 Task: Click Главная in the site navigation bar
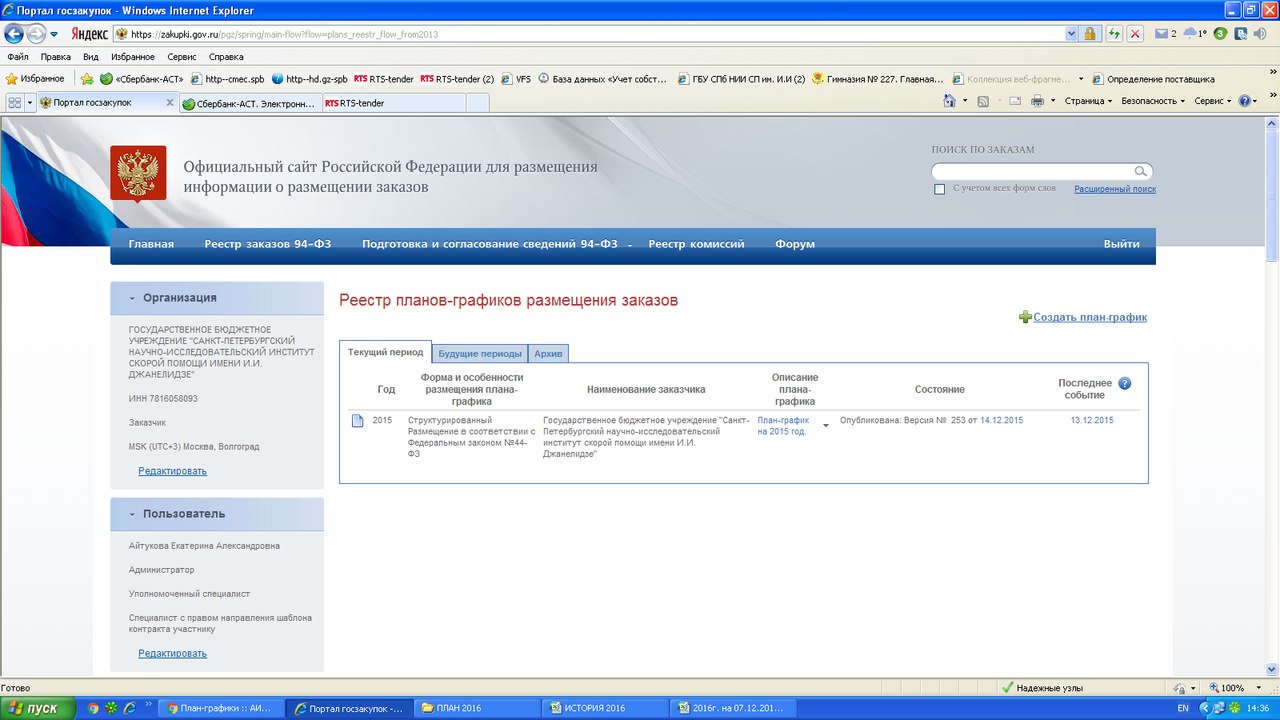pyautogui.click(x=151, y=244)
